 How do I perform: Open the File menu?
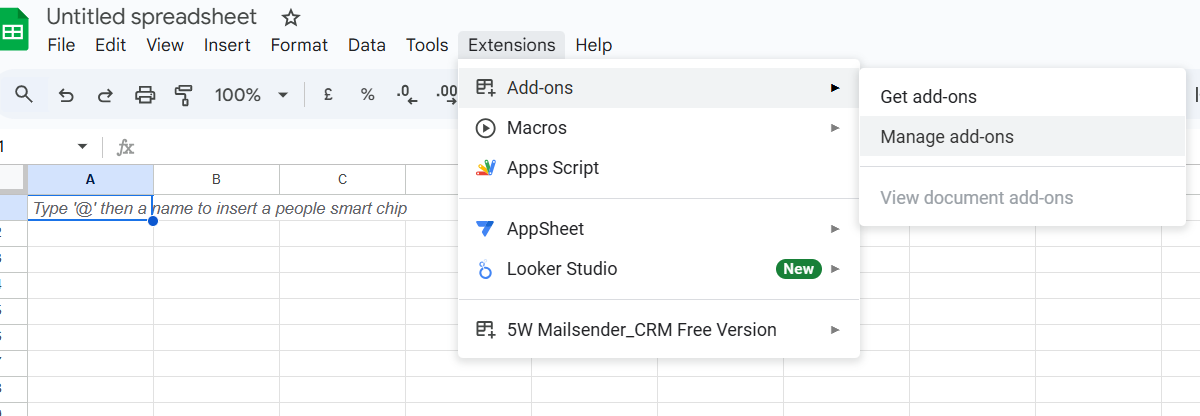click(61, 45)
